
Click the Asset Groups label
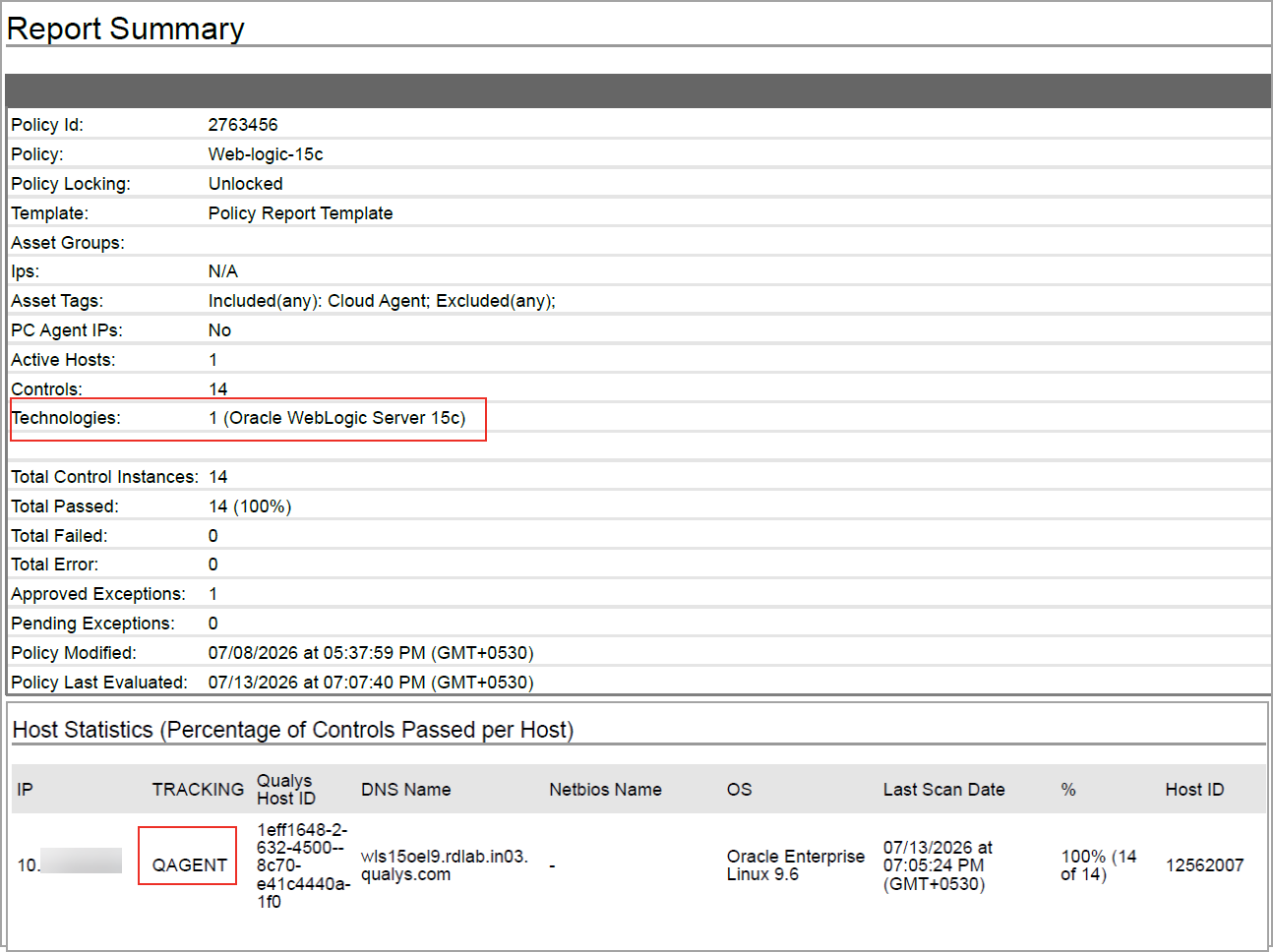coord(68,243)
